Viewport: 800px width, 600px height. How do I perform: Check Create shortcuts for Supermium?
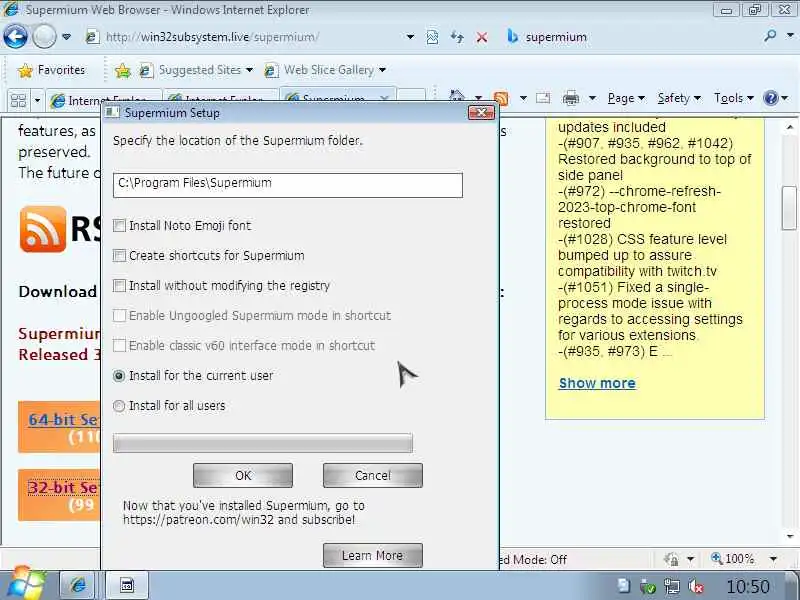pos(119,256)
